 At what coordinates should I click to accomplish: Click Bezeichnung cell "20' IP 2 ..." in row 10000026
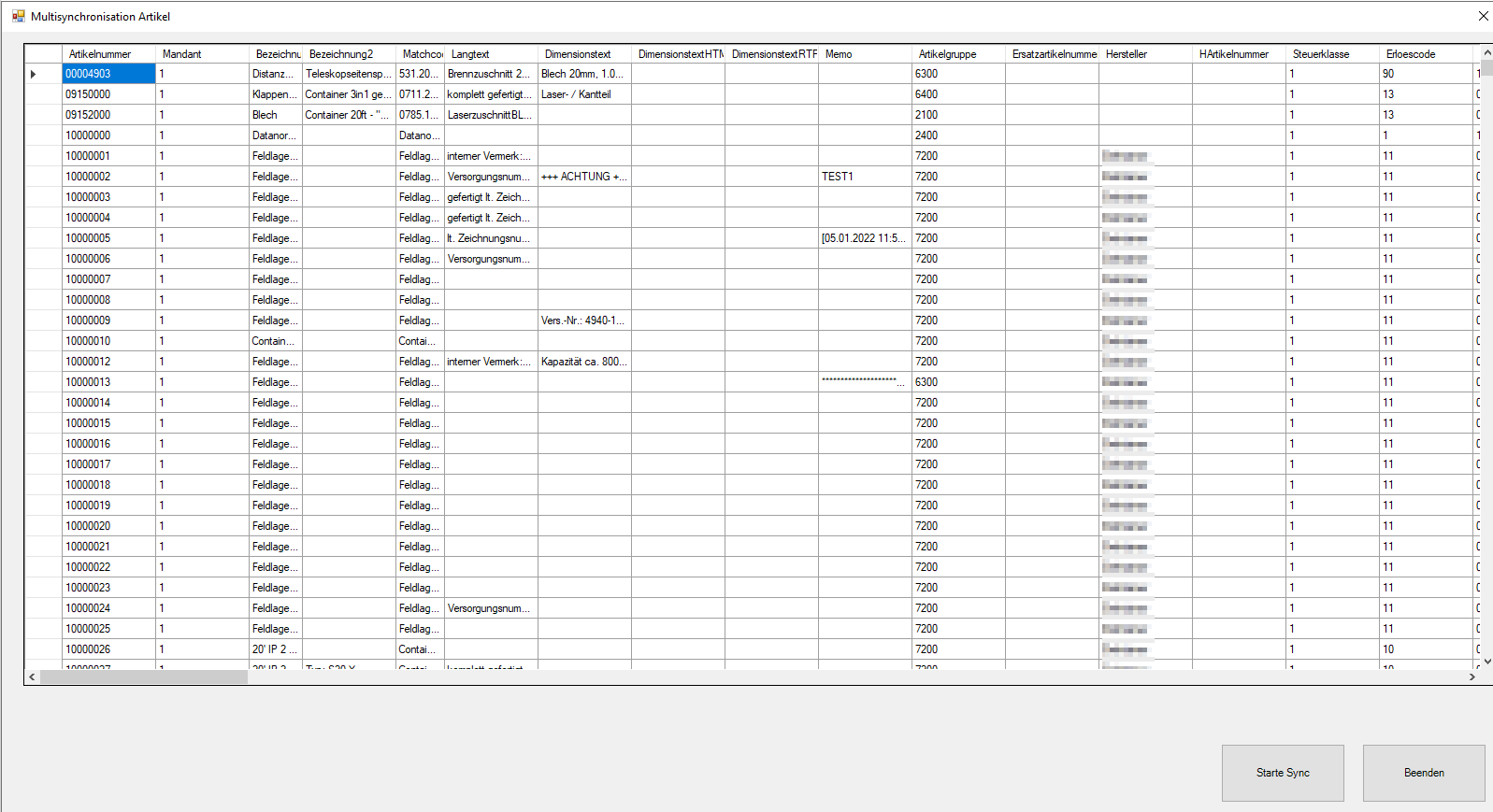pyautogui.click(x=276, y=649)
